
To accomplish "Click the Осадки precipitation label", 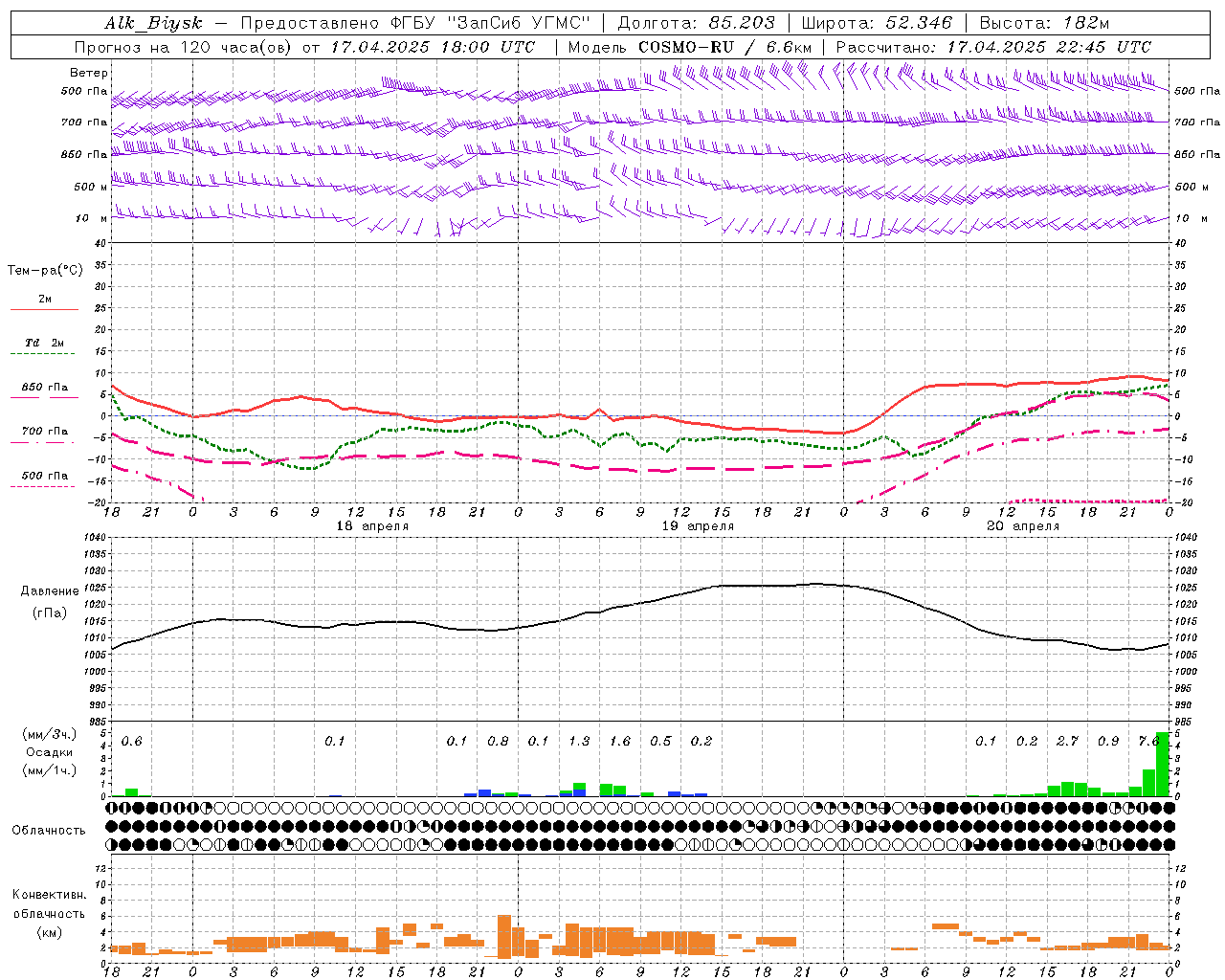I will click(49, 752).
